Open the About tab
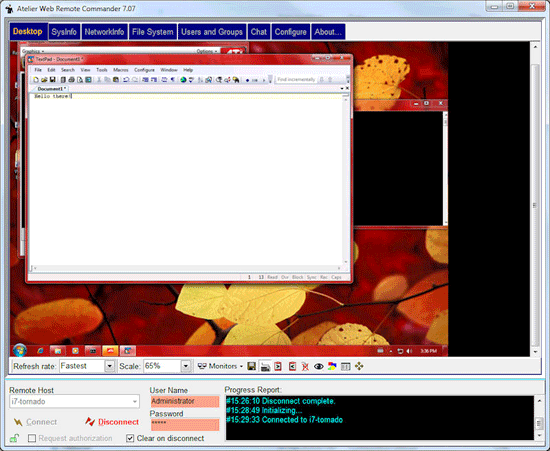The height and width of the screenshot is (451, 550). (x=328, y=32)
